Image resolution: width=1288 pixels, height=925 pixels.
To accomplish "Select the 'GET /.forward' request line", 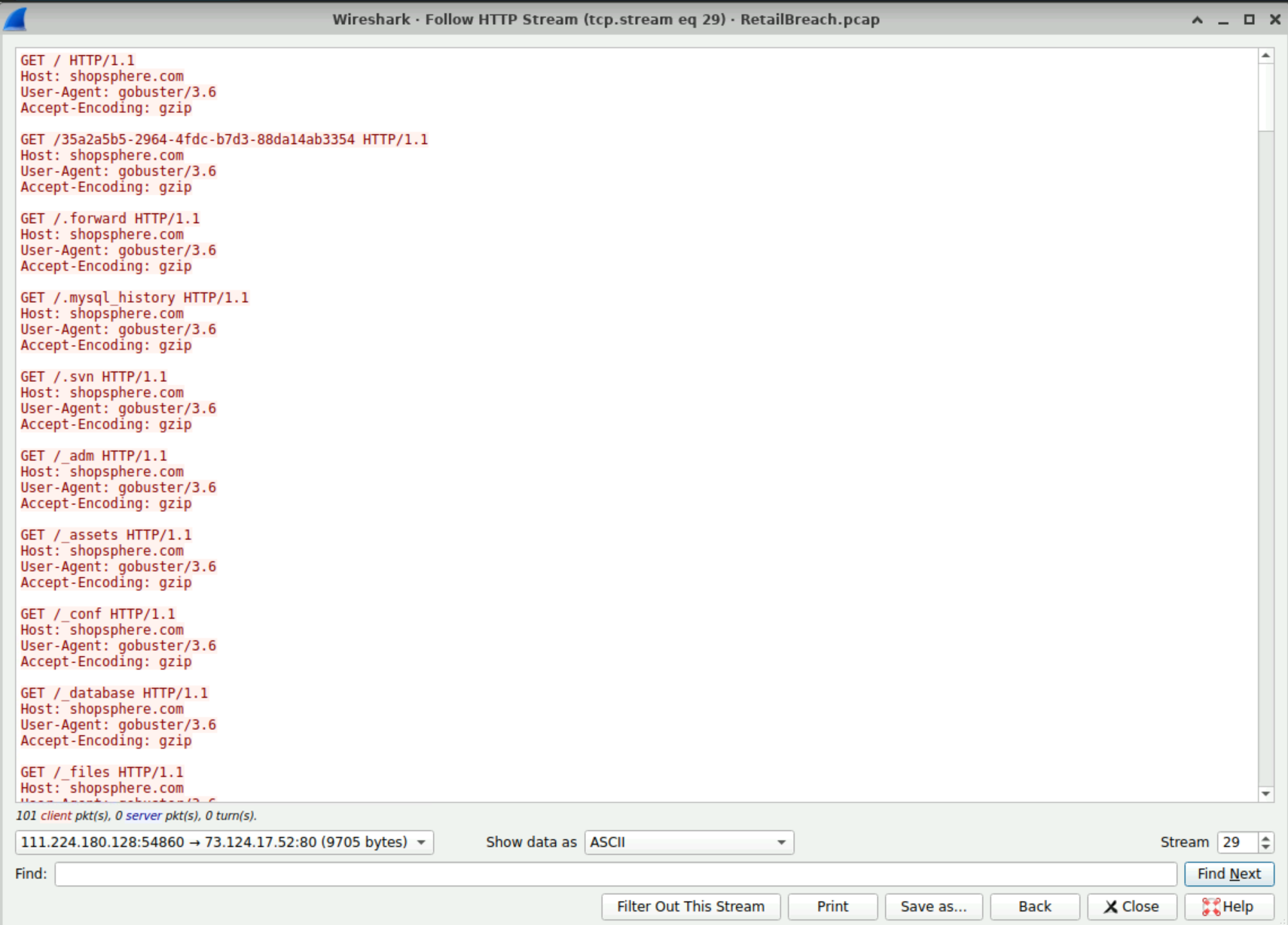I will click(x=110, y=218).
